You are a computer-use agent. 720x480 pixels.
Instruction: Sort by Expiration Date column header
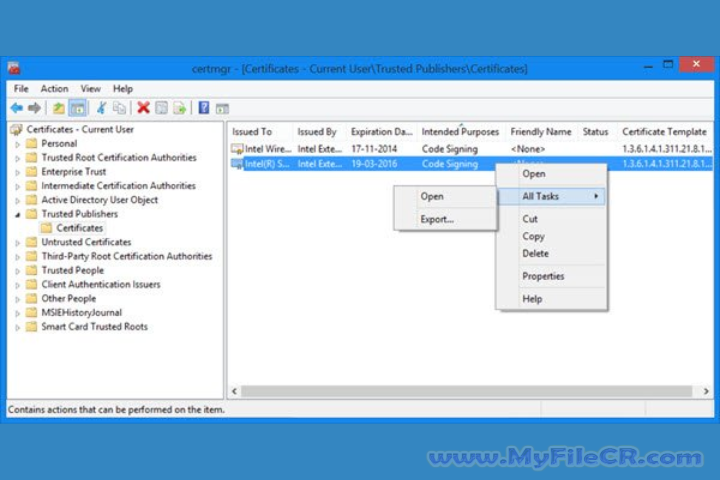382,132
